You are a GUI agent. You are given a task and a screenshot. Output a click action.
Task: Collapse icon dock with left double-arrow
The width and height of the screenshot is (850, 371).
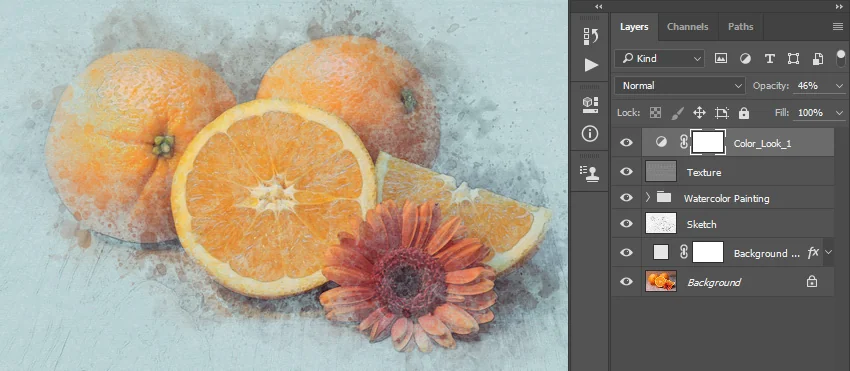598,7
